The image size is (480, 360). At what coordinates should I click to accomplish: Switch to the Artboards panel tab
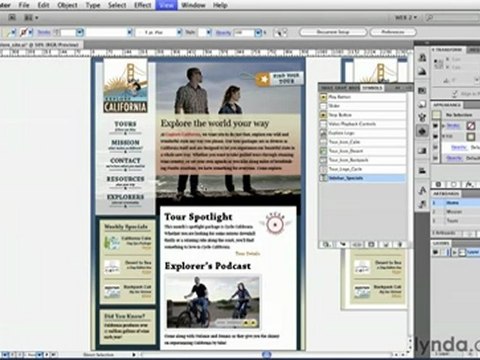(446, 194)
